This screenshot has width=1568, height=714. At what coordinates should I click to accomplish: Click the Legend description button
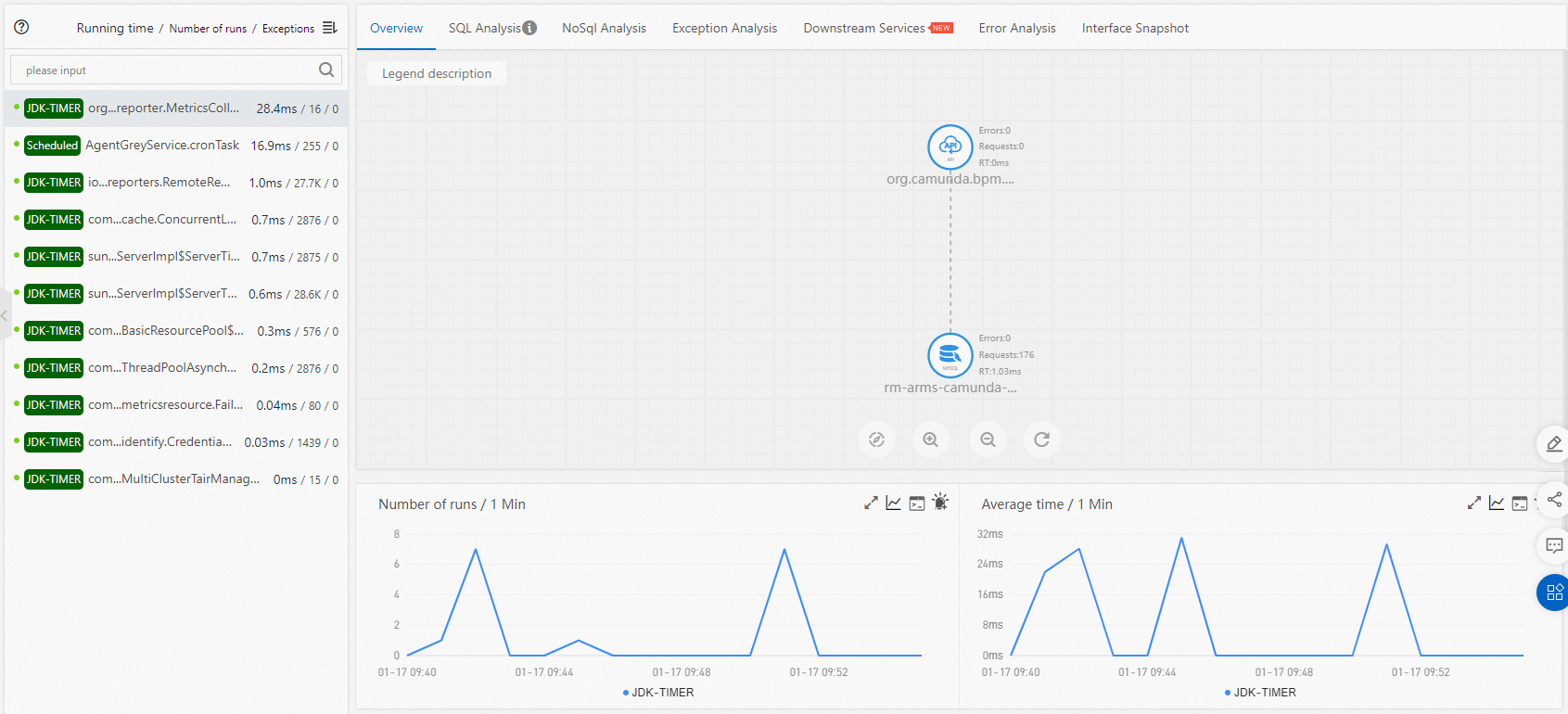[437, 73]
